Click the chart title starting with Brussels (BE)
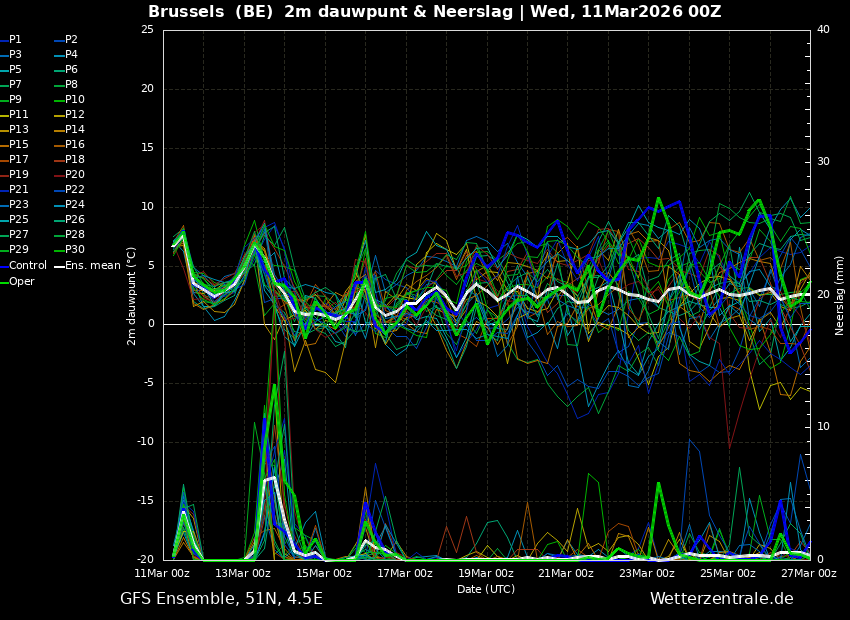Viewport: 850px width, 620px height. coord(435,11)
